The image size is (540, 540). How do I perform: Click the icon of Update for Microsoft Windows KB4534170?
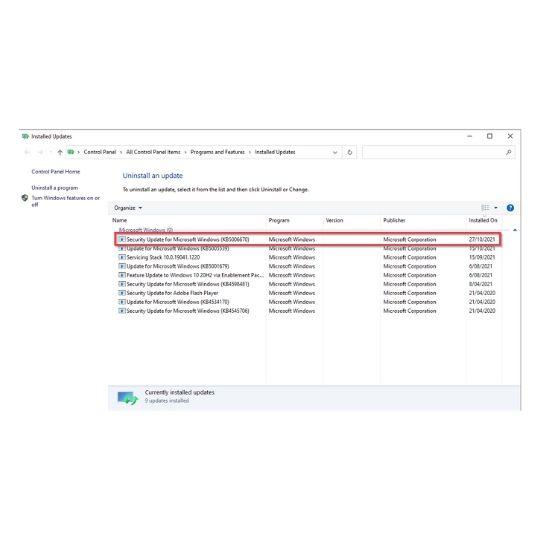(x=122, y=302)
